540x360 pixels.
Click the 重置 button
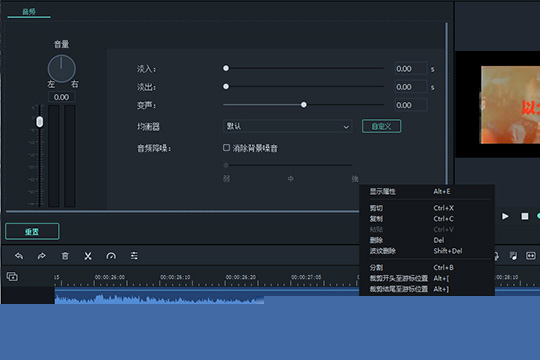(32, 232)
